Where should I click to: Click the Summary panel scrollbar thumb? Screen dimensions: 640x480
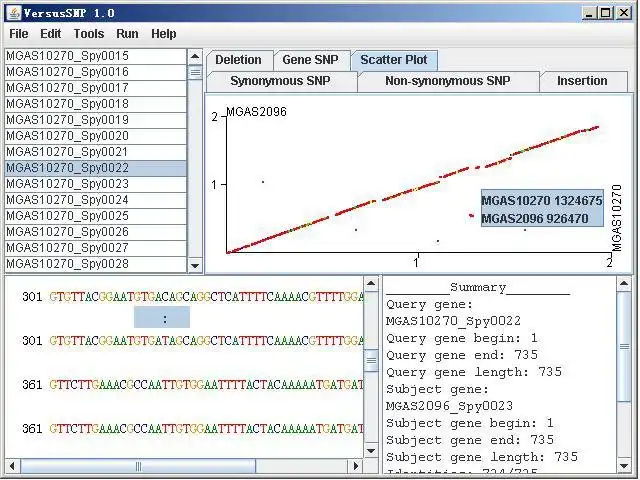(x=624, y=347)
